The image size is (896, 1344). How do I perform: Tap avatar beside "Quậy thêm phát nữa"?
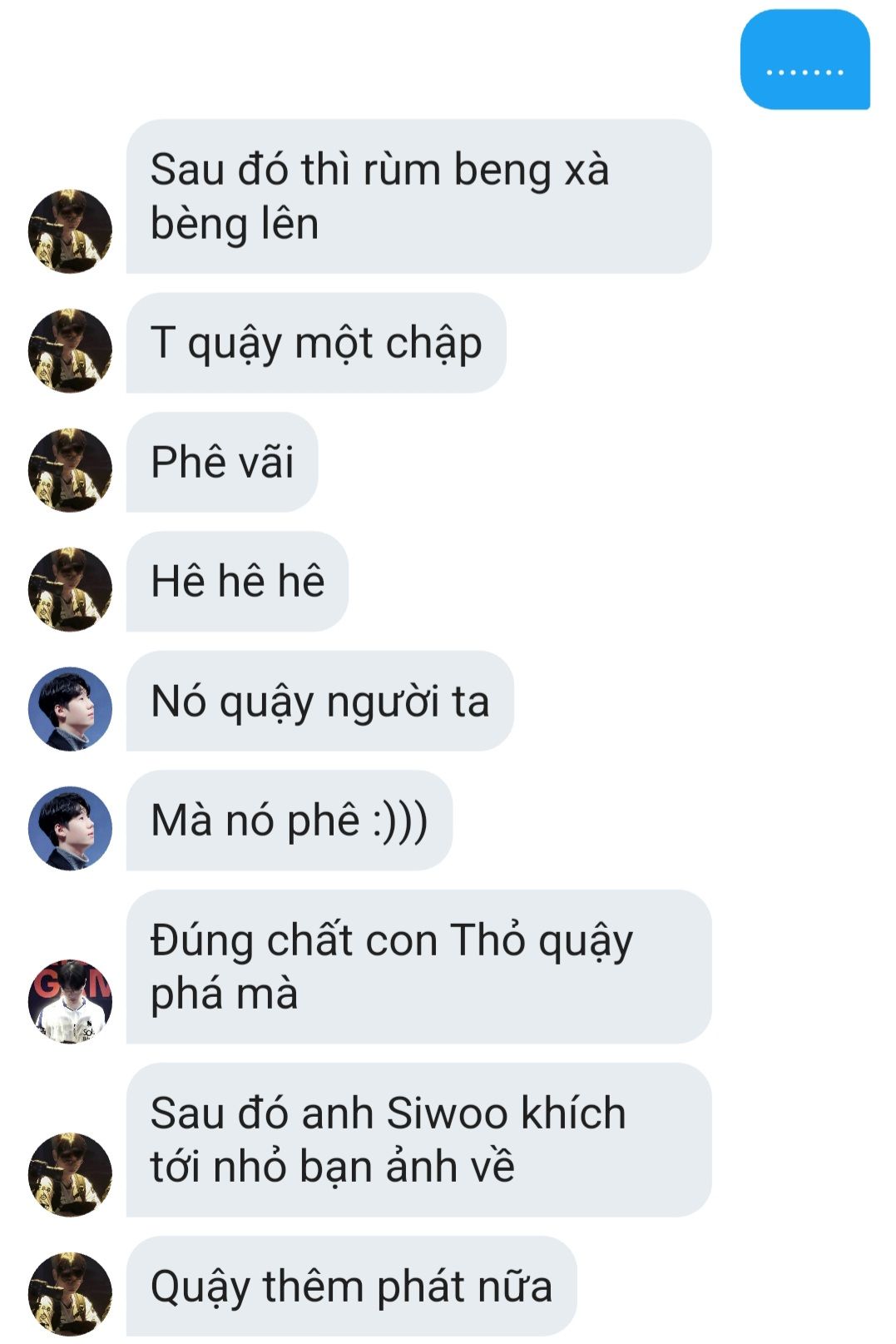point(70,1294)
